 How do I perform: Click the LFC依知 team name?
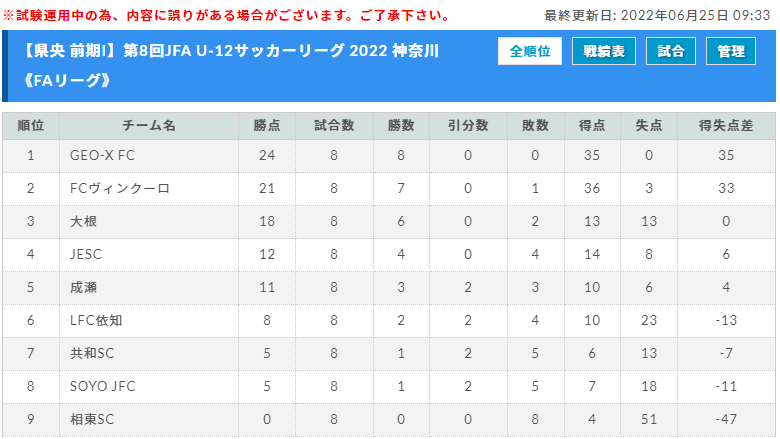pos(96,320)
